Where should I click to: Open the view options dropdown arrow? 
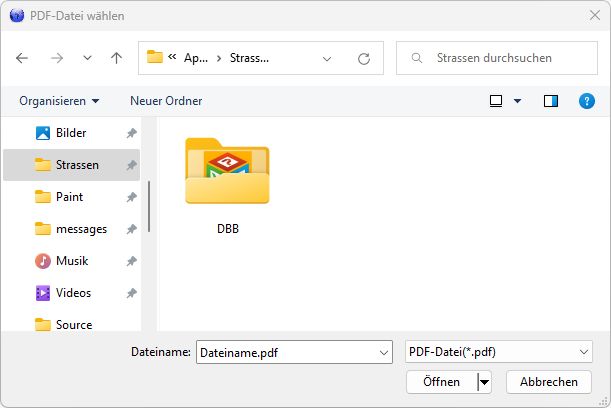click(x=517, y=101)
